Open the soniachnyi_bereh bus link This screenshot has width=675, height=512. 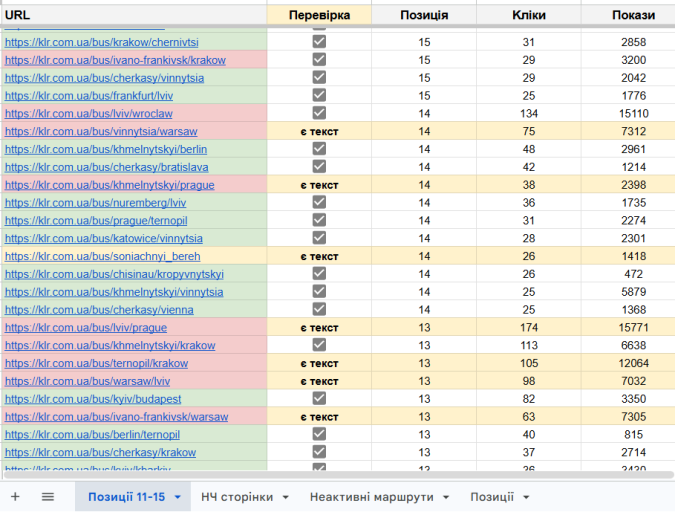(x=102, y=256)
